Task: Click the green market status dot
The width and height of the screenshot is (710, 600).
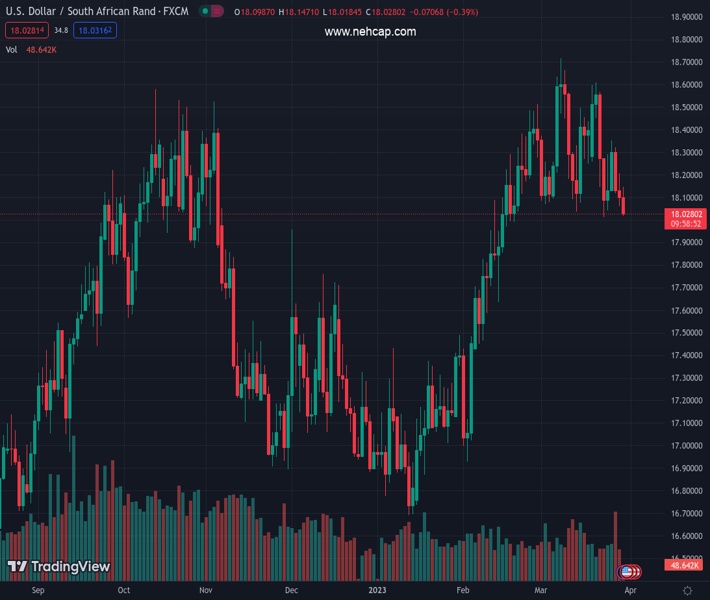Action: pyautogui.click(x=205, y=11)
